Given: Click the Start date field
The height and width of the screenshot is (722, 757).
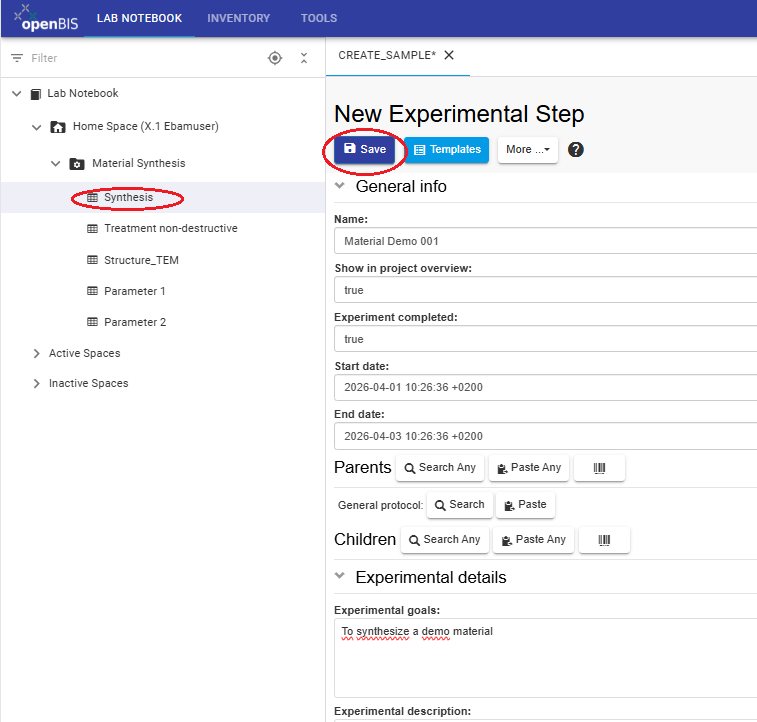Looking at the screenshot, I should [x=546, y=388].
